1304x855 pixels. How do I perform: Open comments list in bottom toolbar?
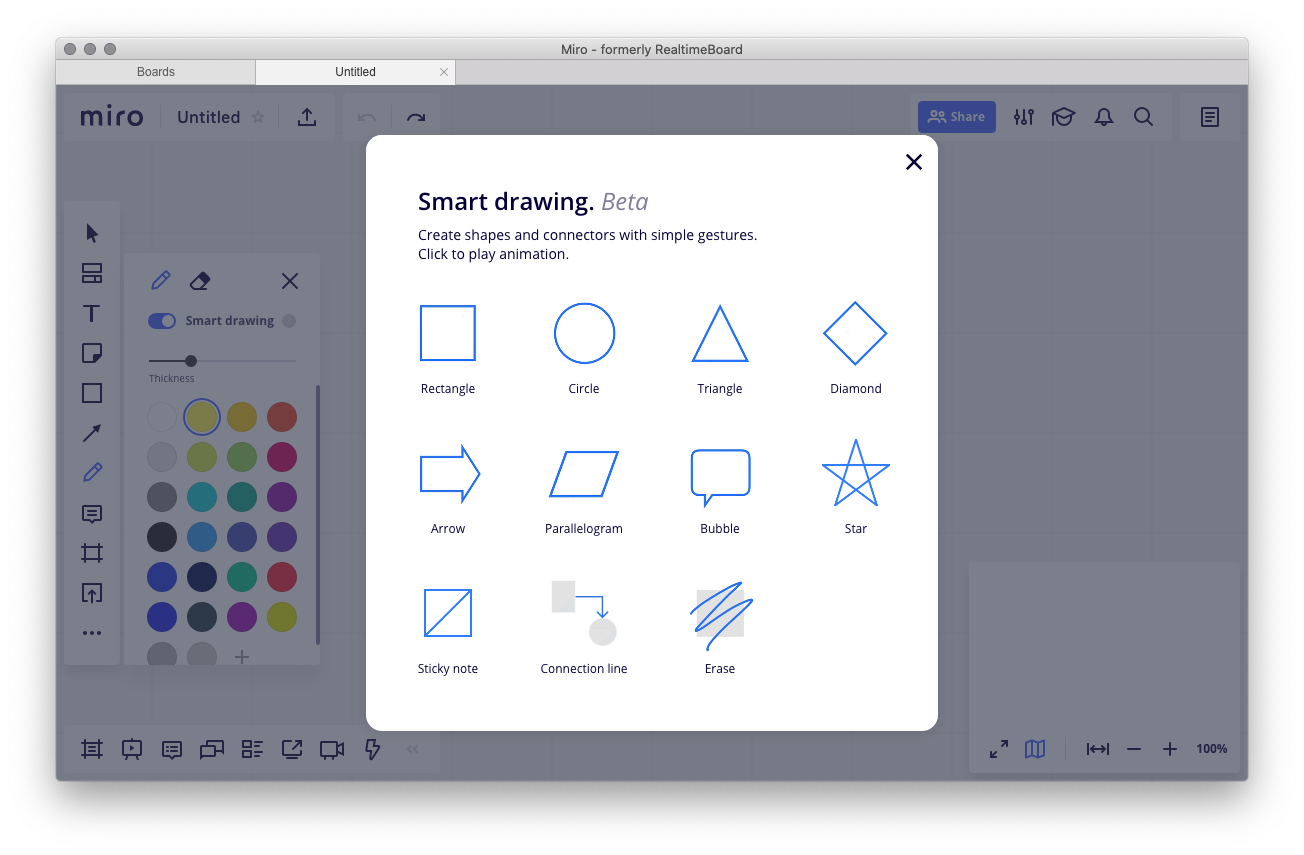click(x=172, y=749)
